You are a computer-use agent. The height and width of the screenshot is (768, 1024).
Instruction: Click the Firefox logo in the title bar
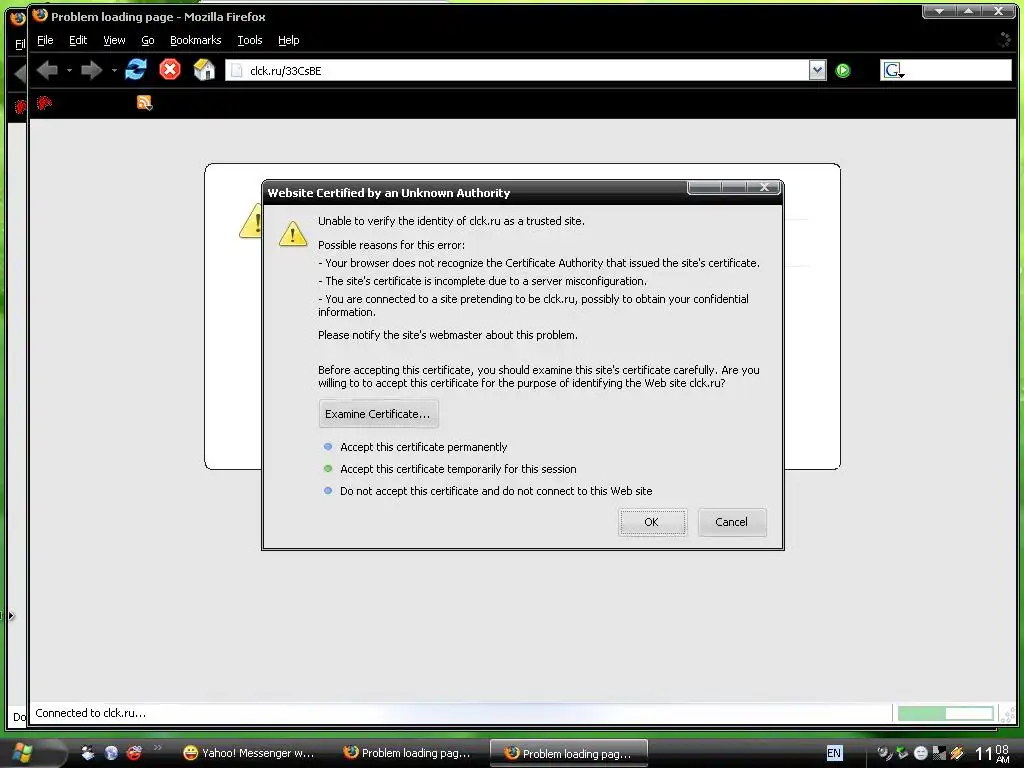40,16
